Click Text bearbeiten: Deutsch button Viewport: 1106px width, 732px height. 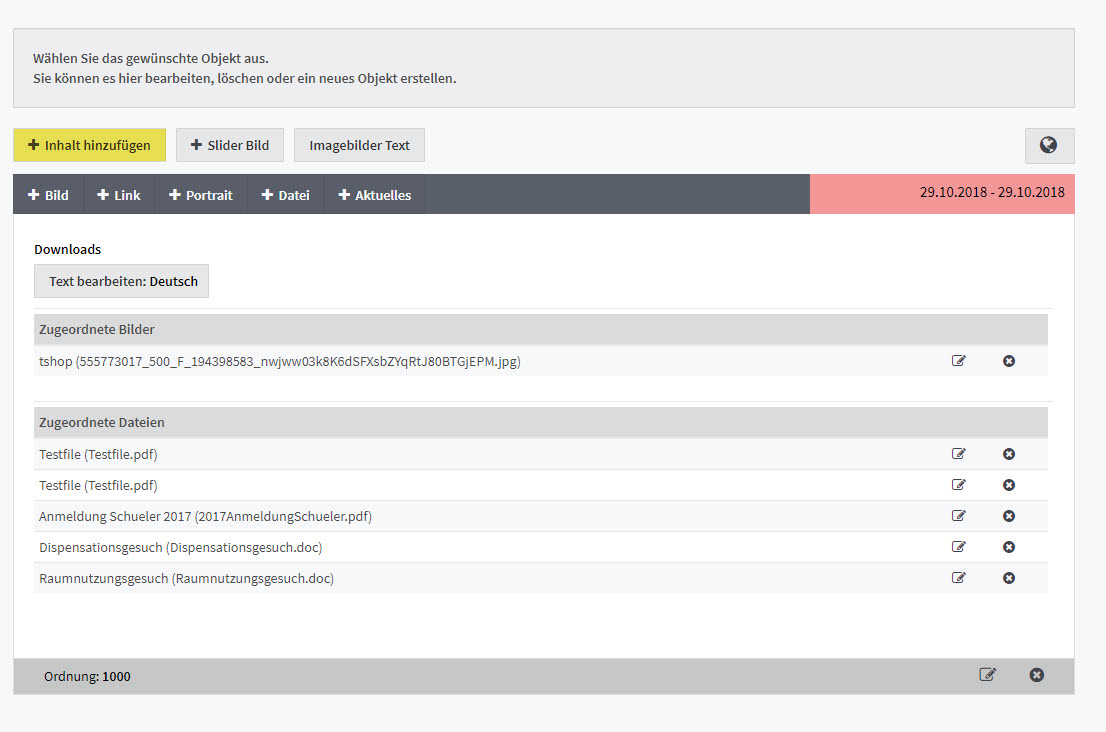click(121, 281)
